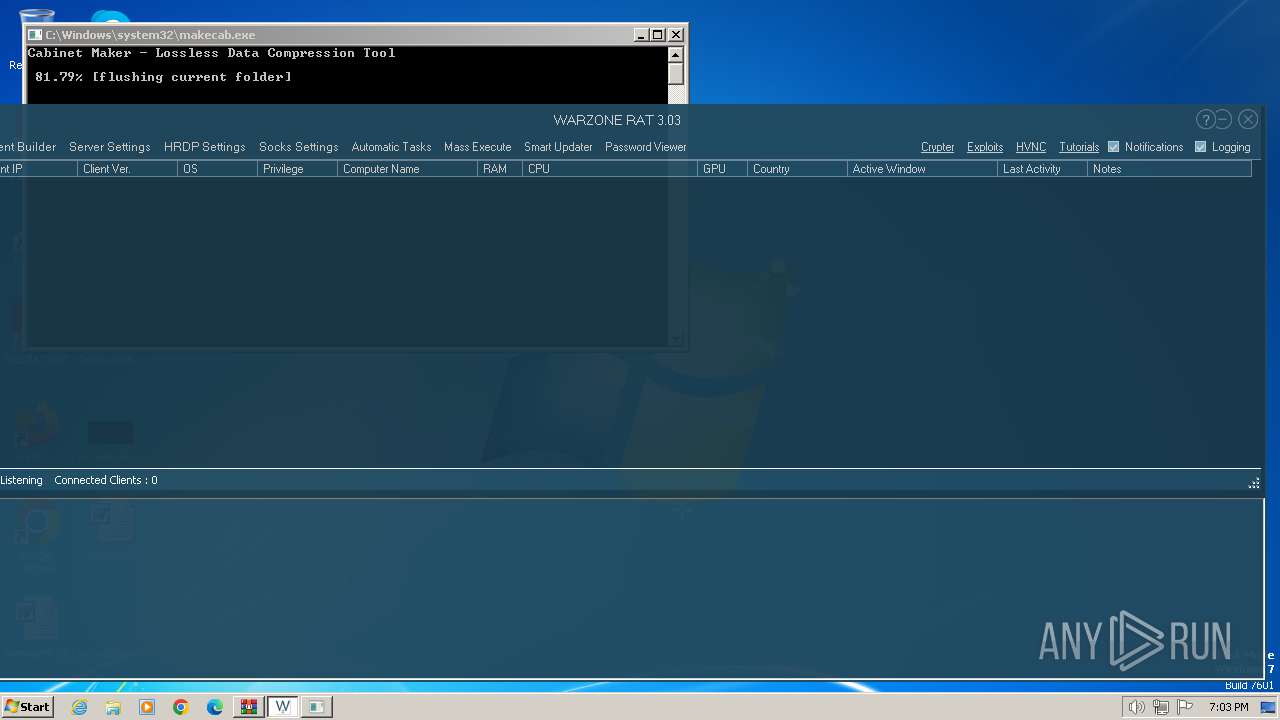Click the taskbar clock showing 7:03 PM
This screenshot has width=1280, height=720.
click(1228, 707)
